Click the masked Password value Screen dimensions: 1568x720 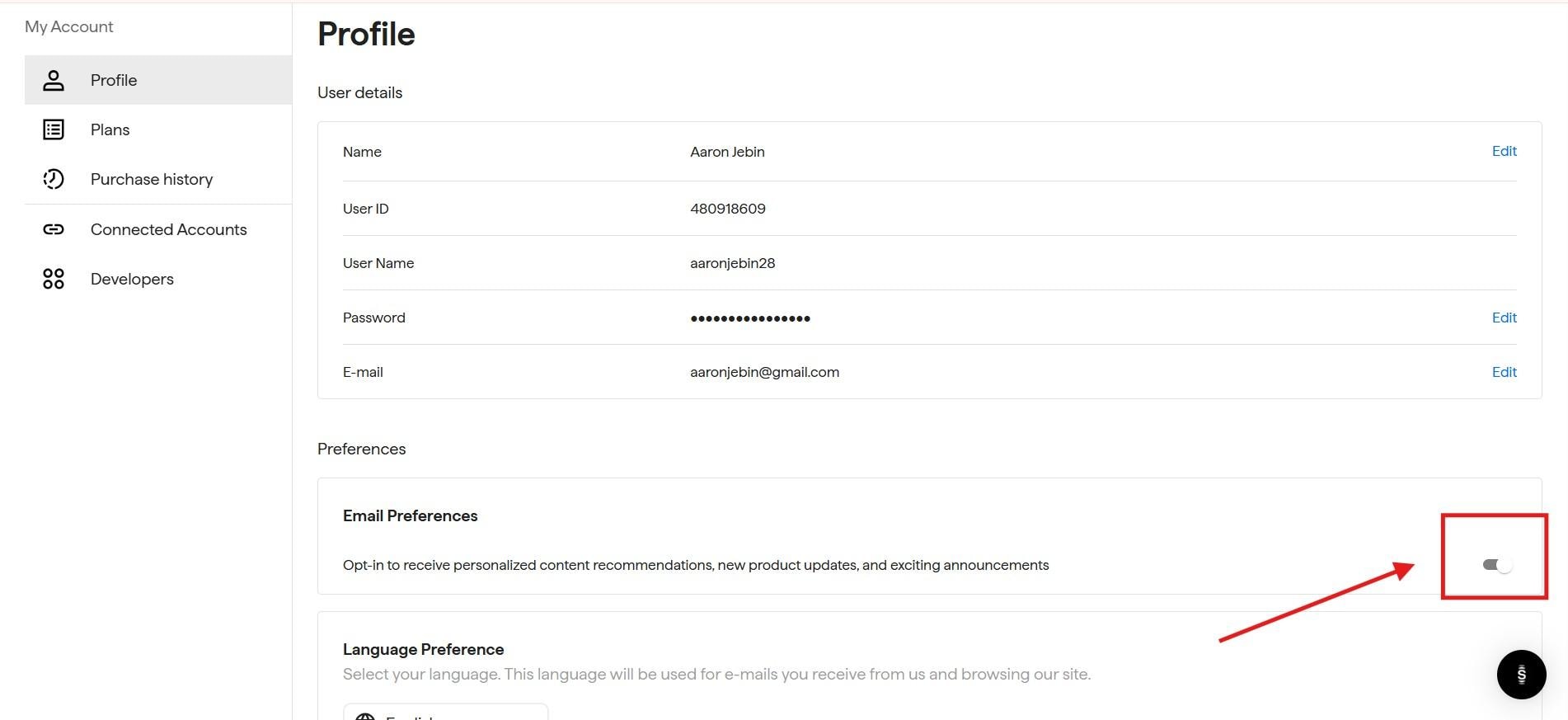coord(749,318)
